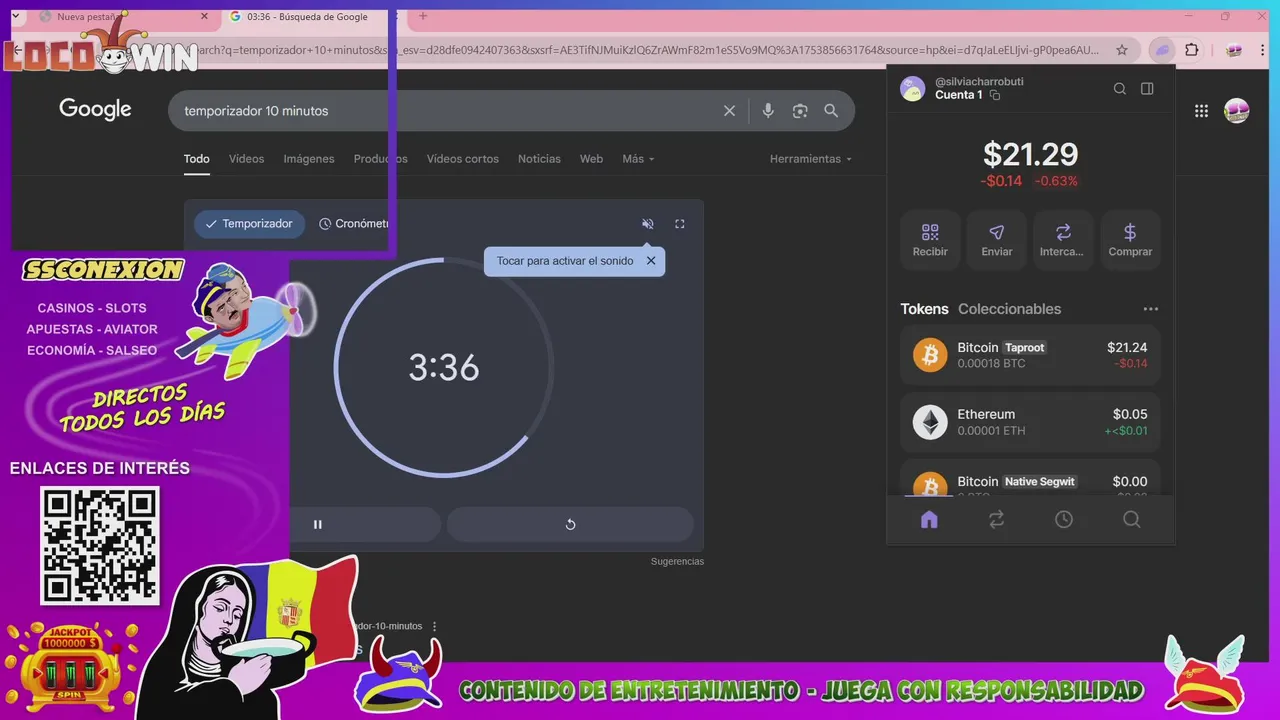The height and width of the screenshot is (720, 1280).
Task: Open explore search in wallet bottom bar
Action: click(x=1131, y=519)
